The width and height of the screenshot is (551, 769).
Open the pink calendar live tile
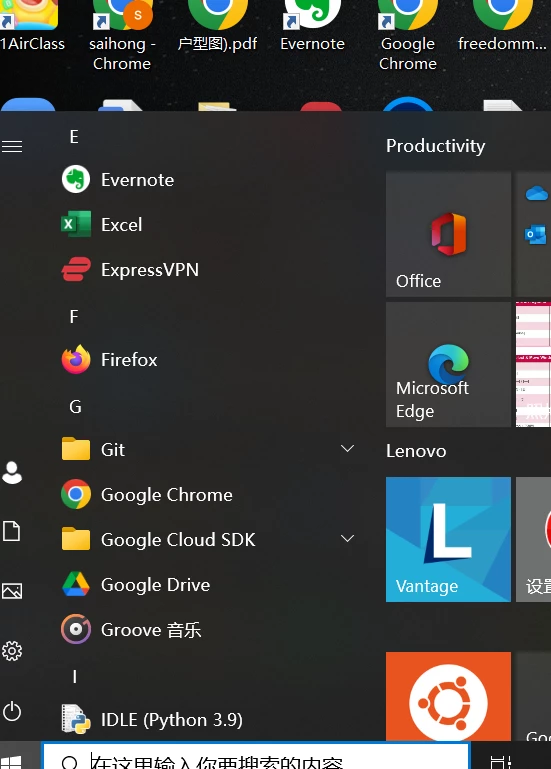click(533, 364)
